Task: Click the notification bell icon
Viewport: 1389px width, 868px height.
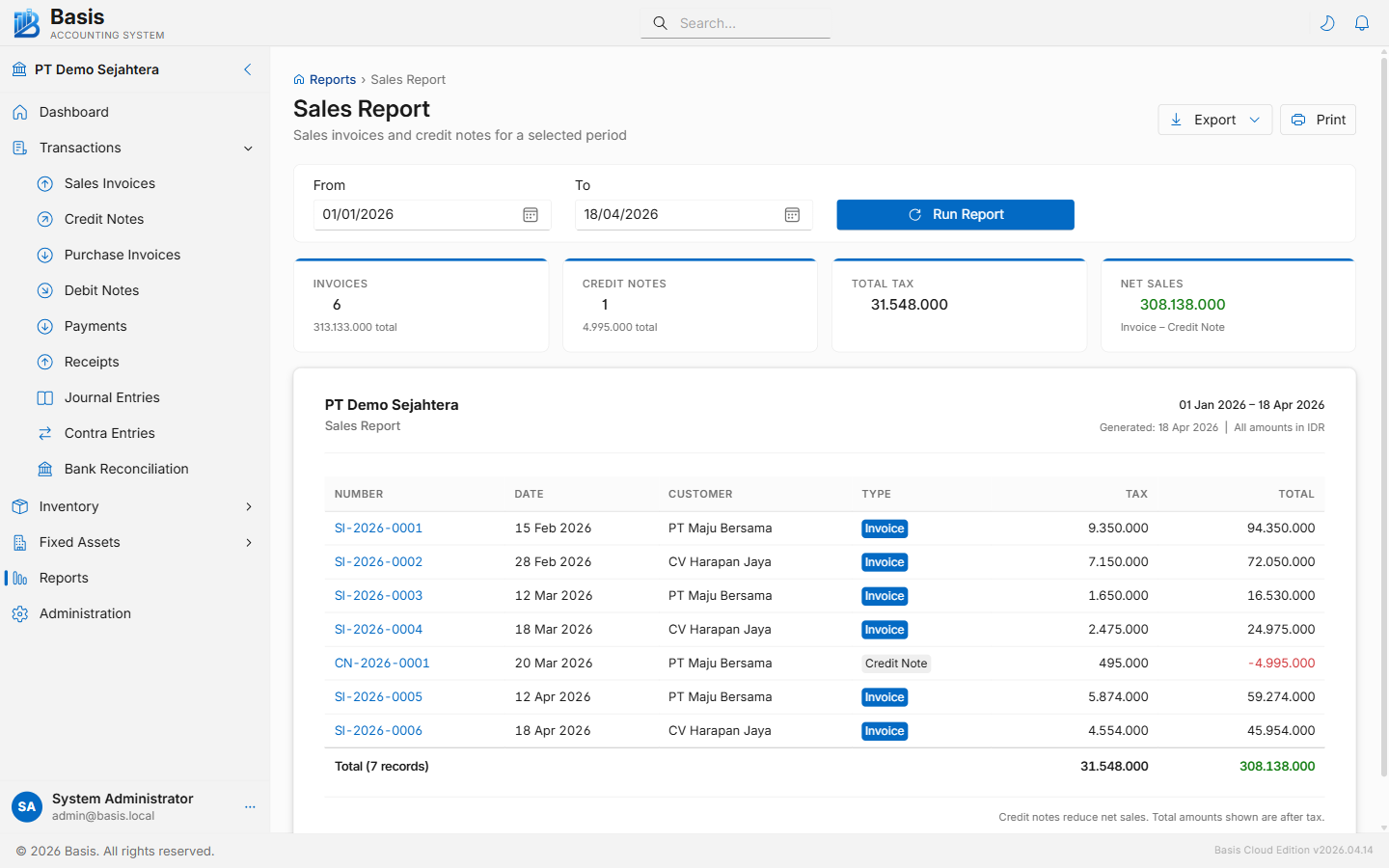Action: [x=1362, y=22]
